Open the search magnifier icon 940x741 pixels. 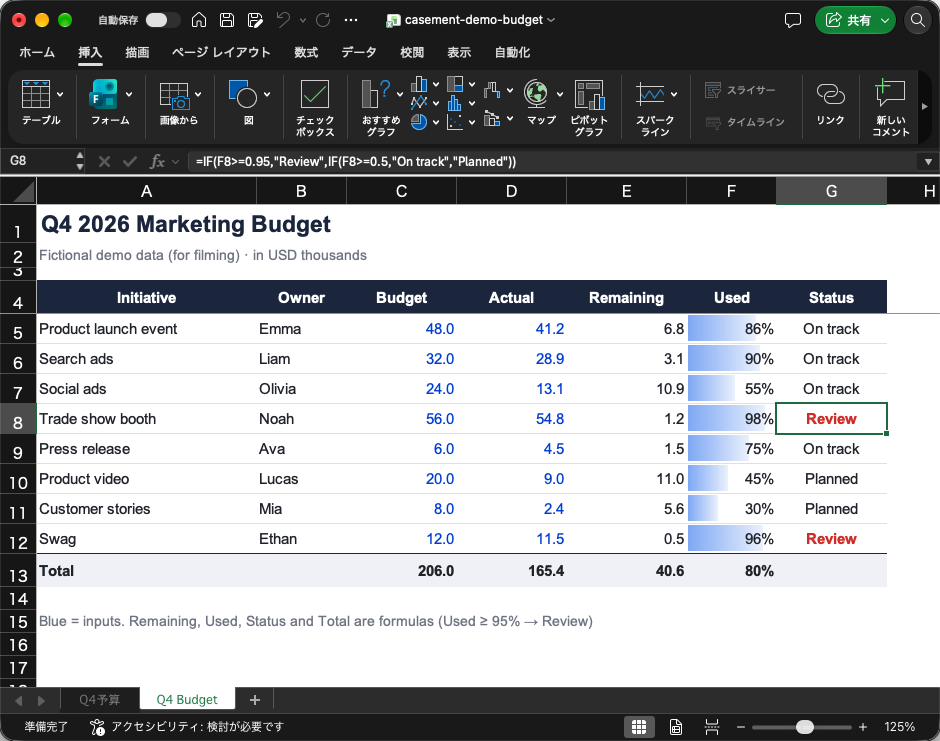(917, 20)
